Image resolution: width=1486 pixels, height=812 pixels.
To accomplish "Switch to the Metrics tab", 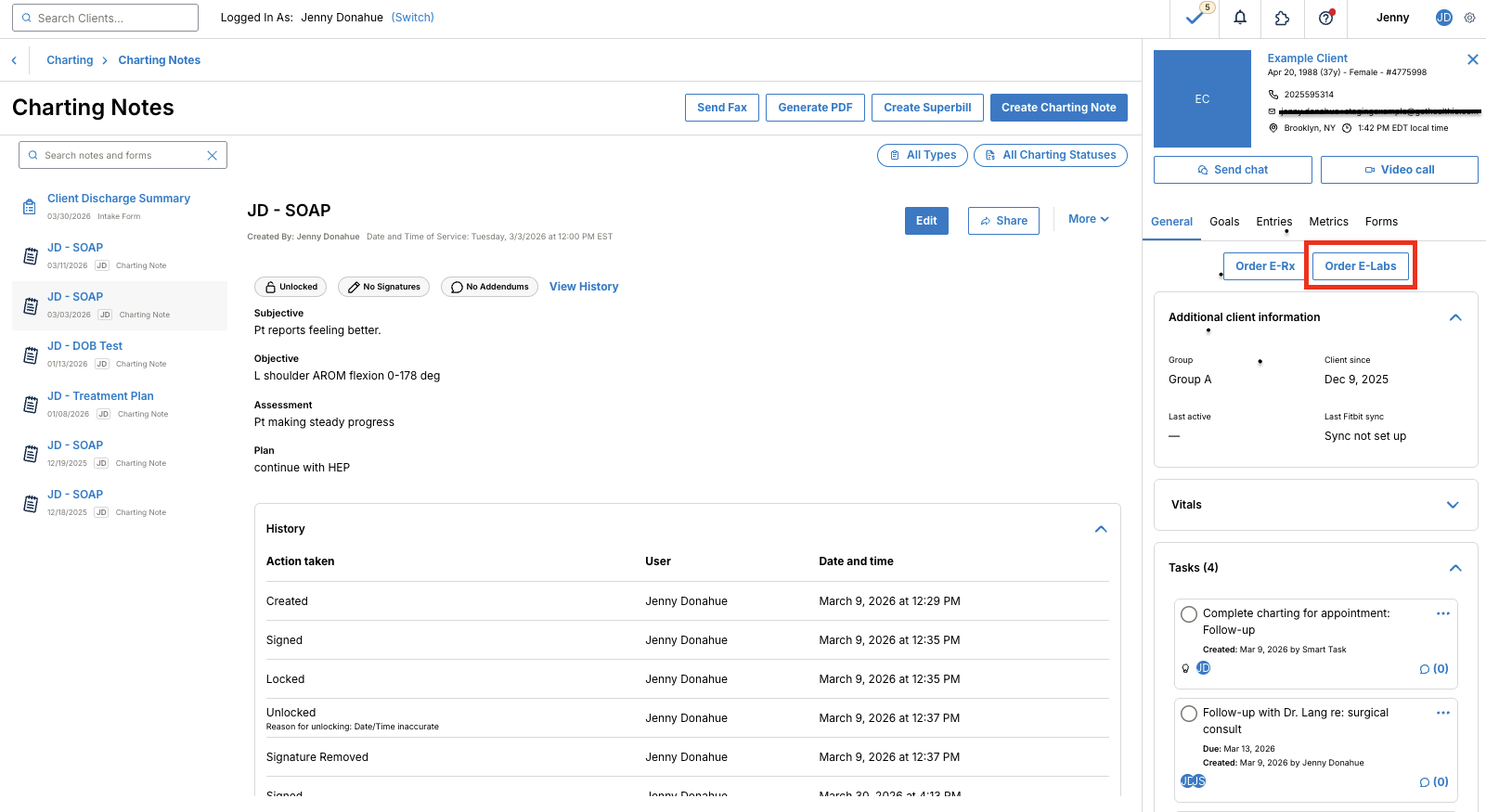I will coord(1329,222).
